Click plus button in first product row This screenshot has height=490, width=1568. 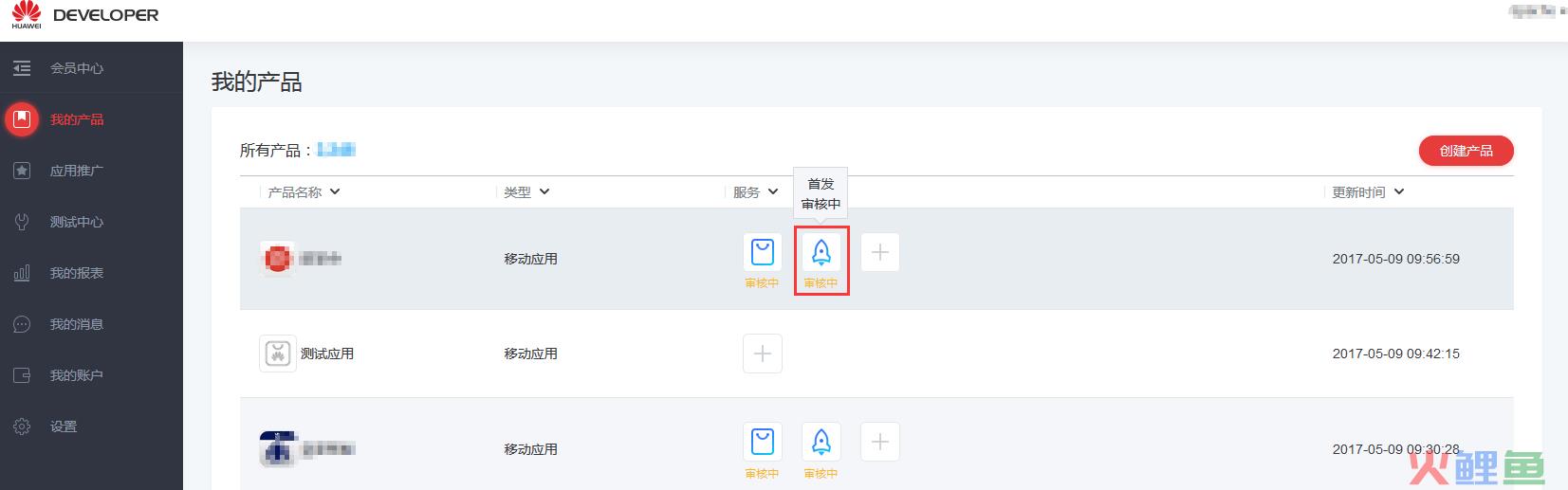(x=880, y=252)
